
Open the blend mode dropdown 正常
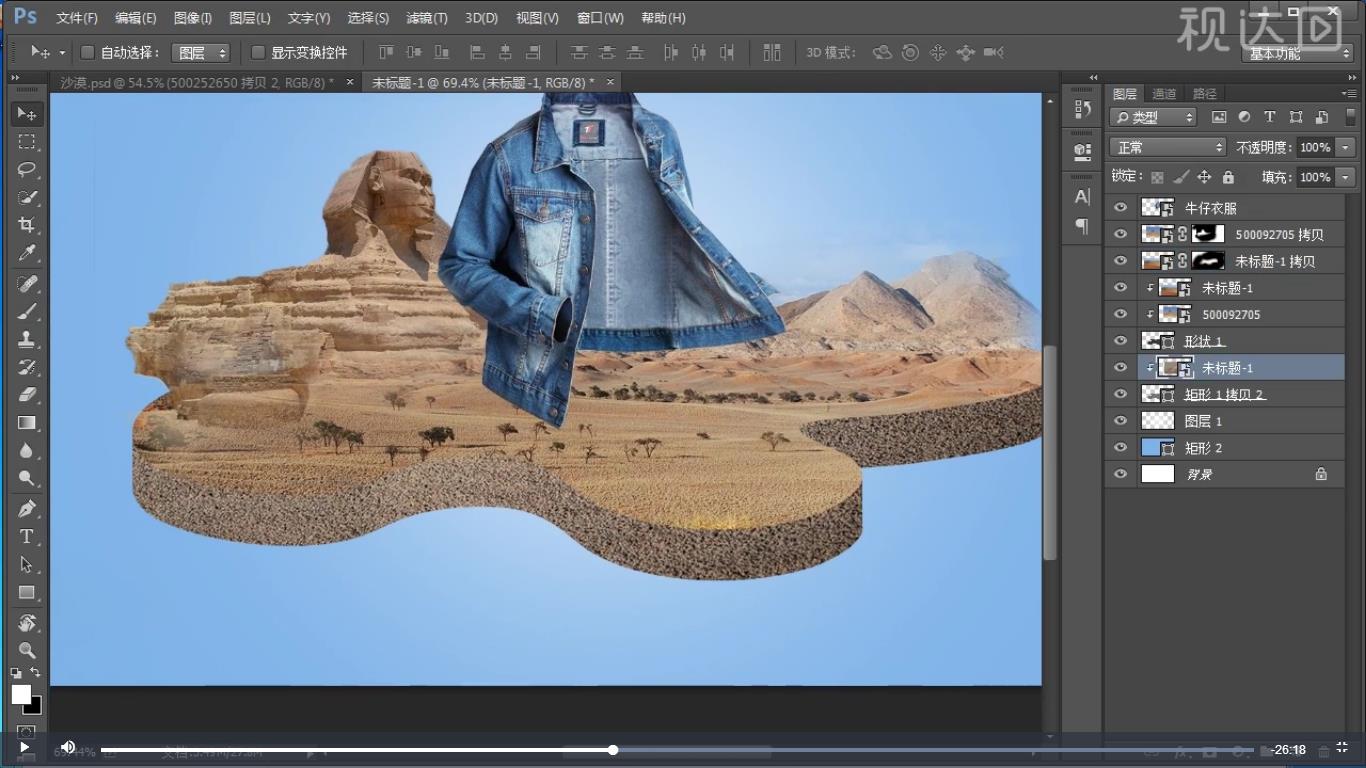click(x=1167, y=147)
